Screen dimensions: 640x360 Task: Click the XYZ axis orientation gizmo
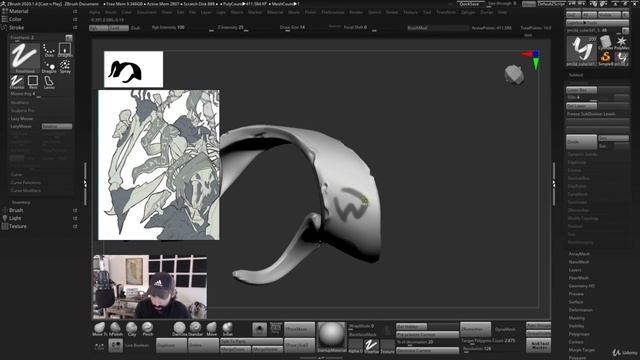pyautogui.click(x=532, y=60)
